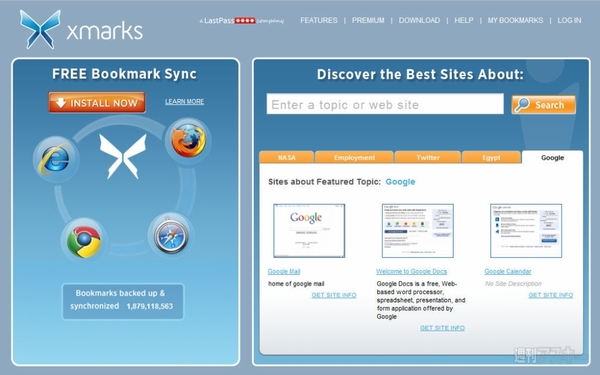
Task: Click the 'Bookmarks backed up & synchronized' counter box
Action: coord(123,301)
